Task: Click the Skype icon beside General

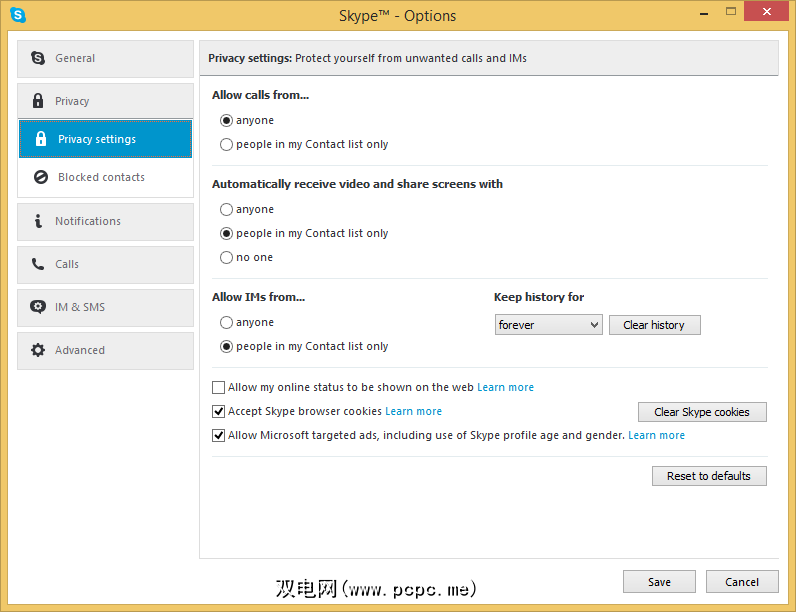Action: (38, 58)
